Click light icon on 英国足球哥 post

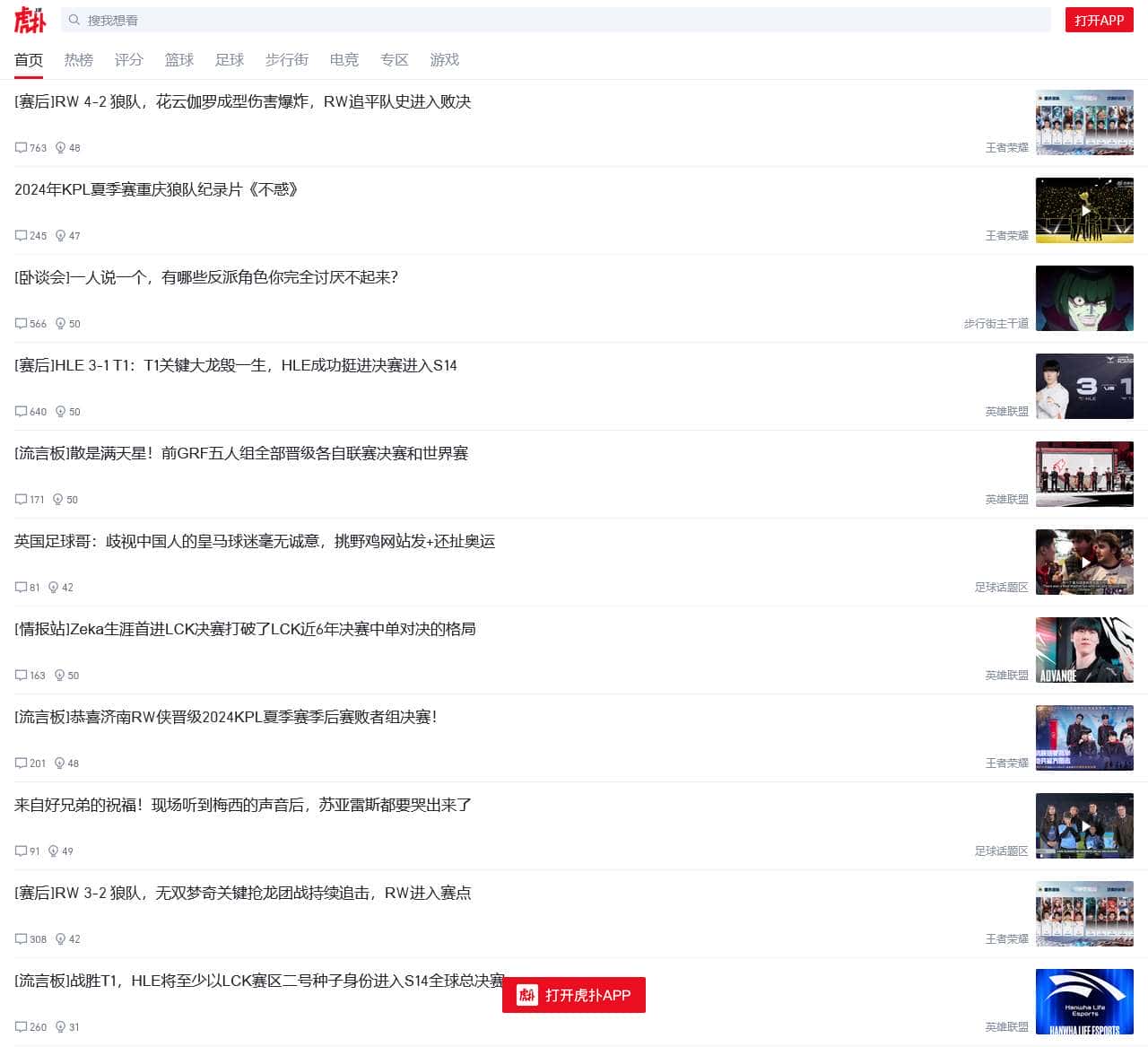click(x=54, y=588)
